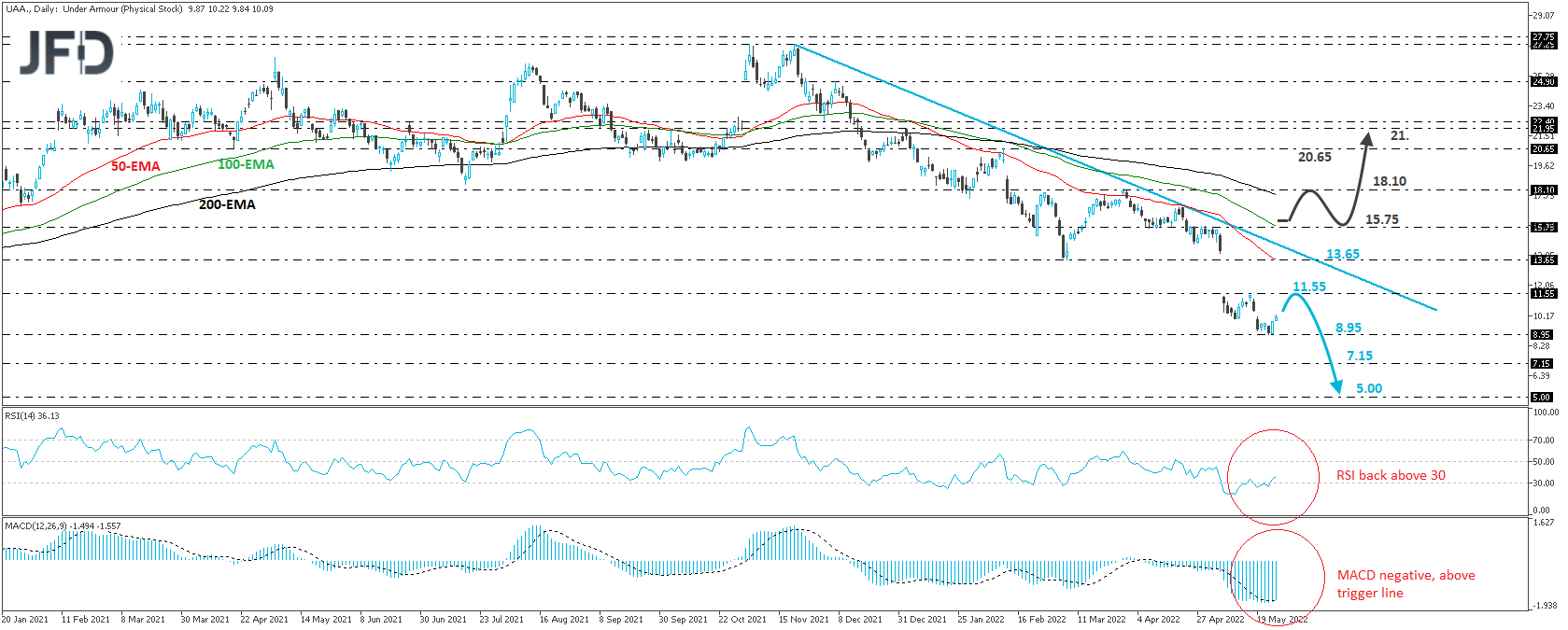Select the 22 Apr 2021 date label
Image resolution: width=1568 pixels, height=630 pixels.
click(264, 619)
